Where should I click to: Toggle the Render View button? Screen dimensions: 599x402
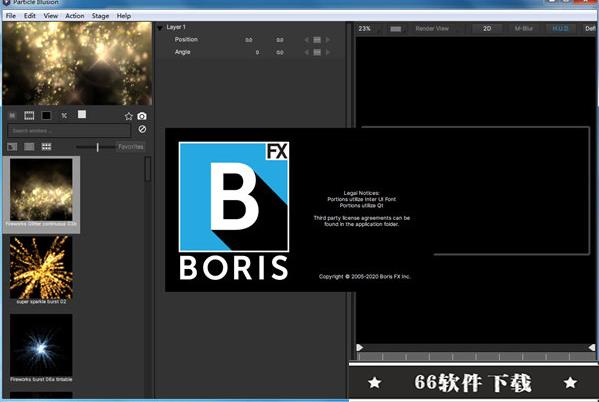(432, 29)
